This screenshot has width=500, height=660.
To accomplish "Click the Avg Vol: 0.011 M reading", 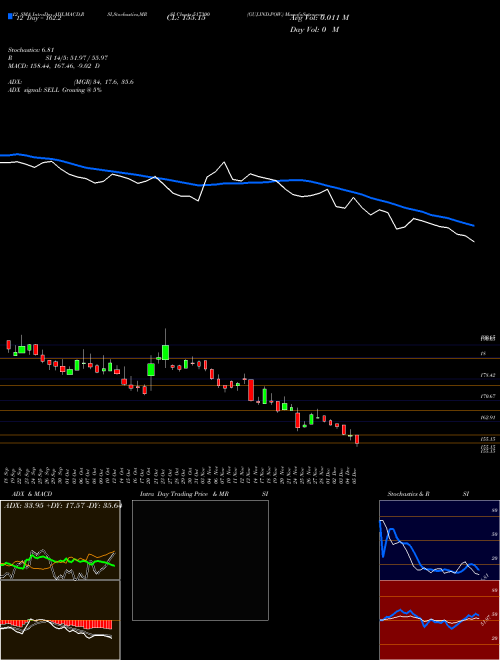I will tap(319, 18).
